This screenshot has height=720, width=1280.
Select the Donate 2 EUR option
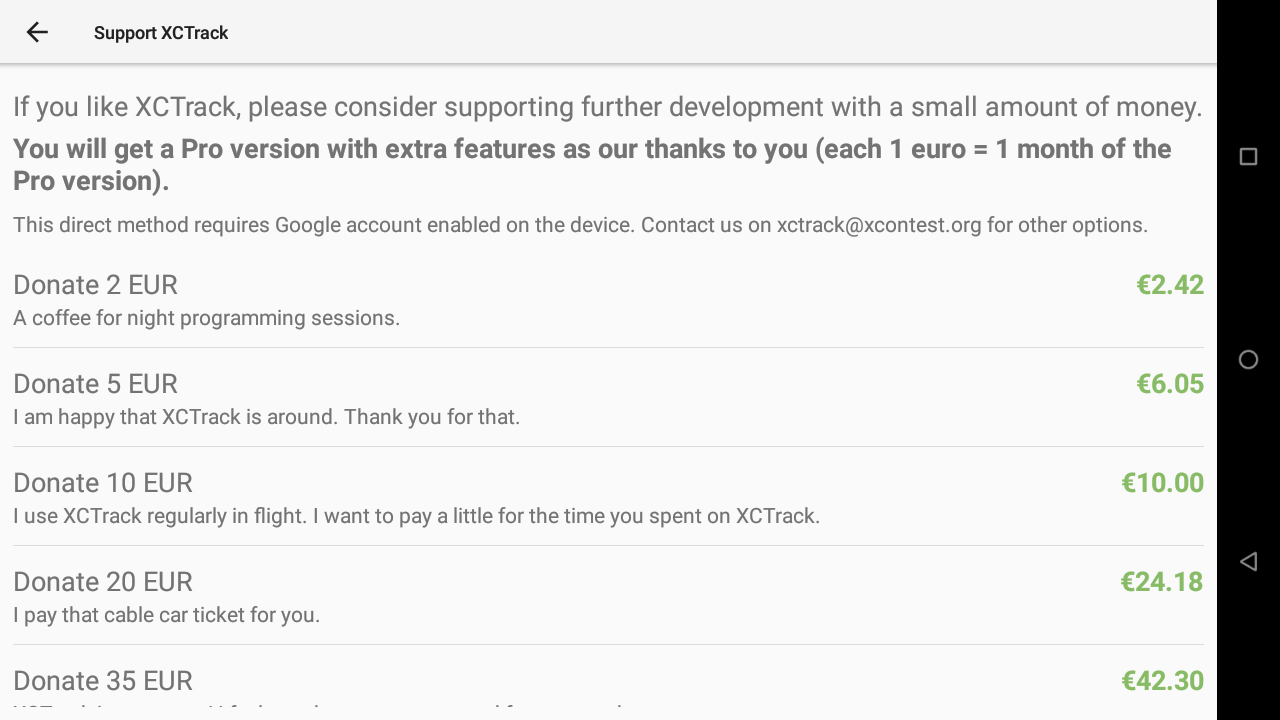click(x=608, y=299)
